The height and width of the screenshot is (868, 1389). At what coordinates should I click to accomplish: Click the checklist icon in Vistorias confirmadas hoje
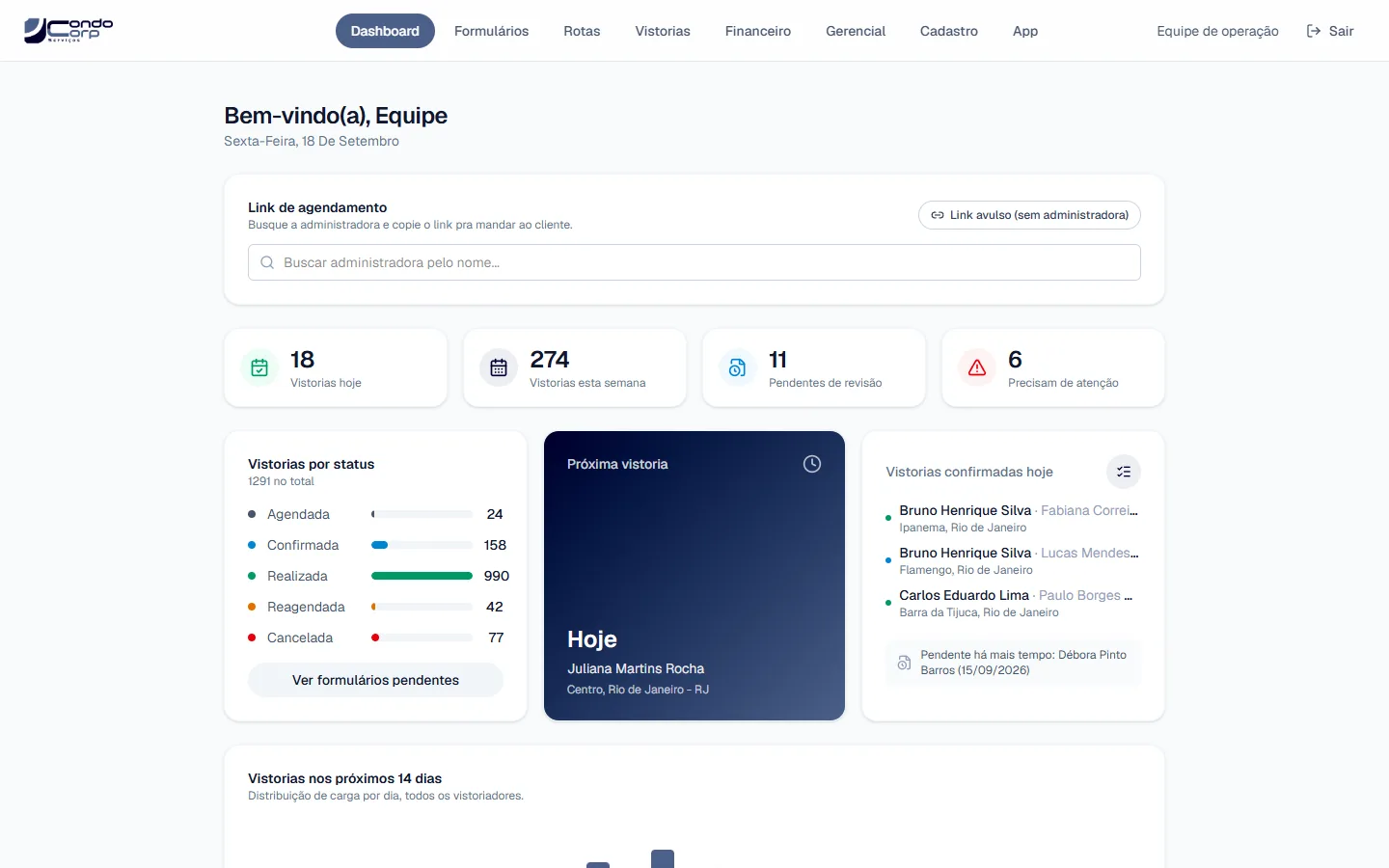(1124, 472)
